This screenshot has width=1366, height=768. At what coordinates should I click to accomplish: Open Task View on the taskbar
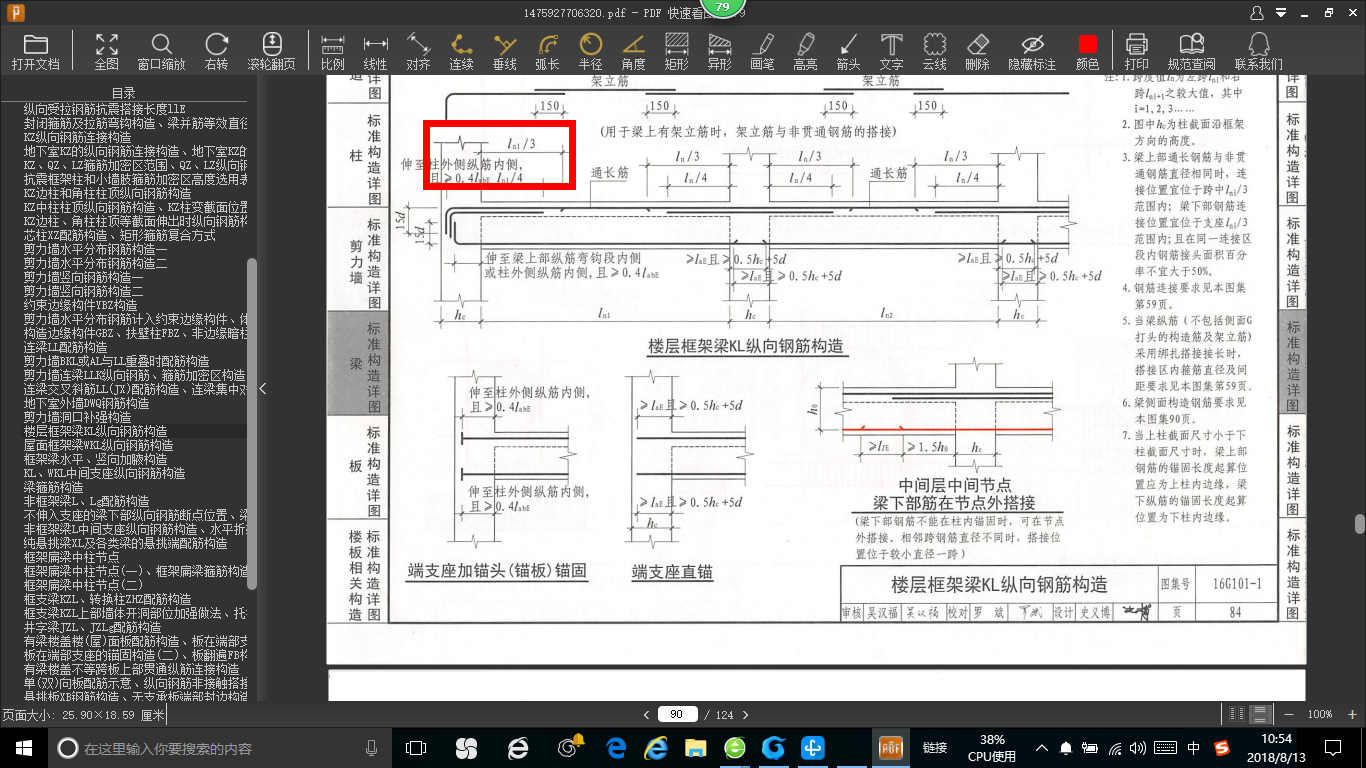[x=416, y=747]
